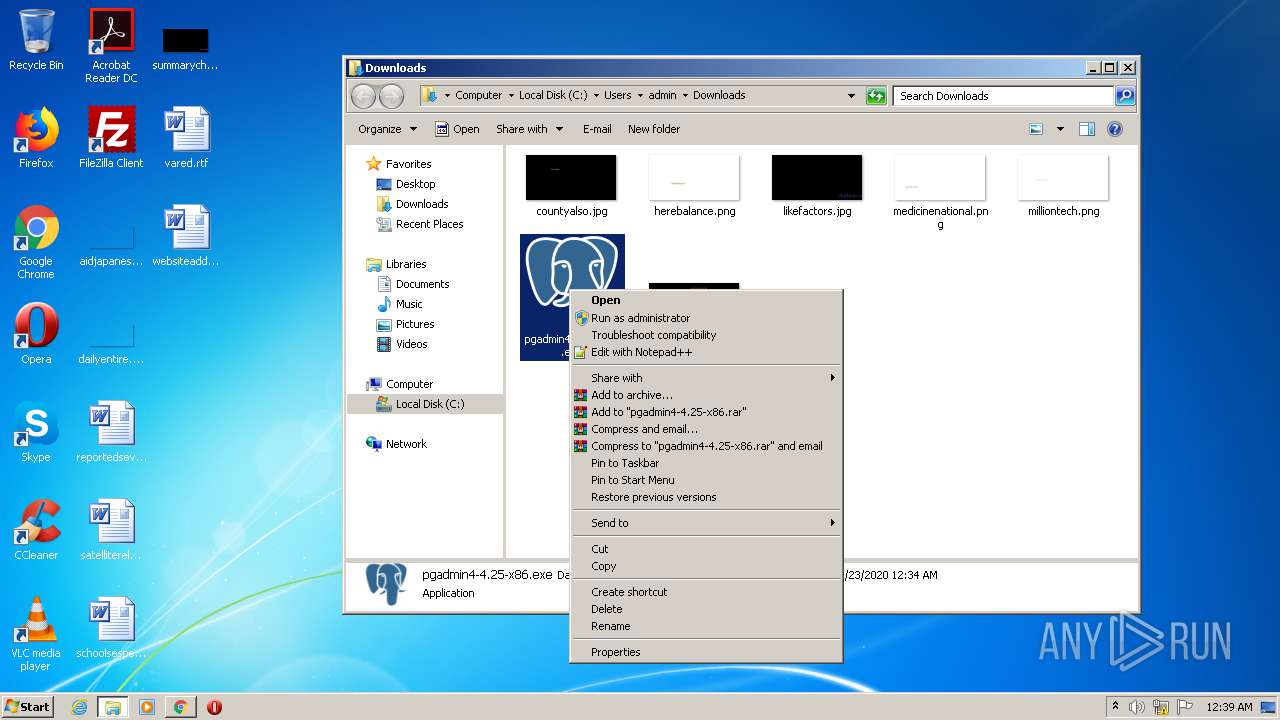
Task: Choose Open in the context menu
Action: point(706,300)
